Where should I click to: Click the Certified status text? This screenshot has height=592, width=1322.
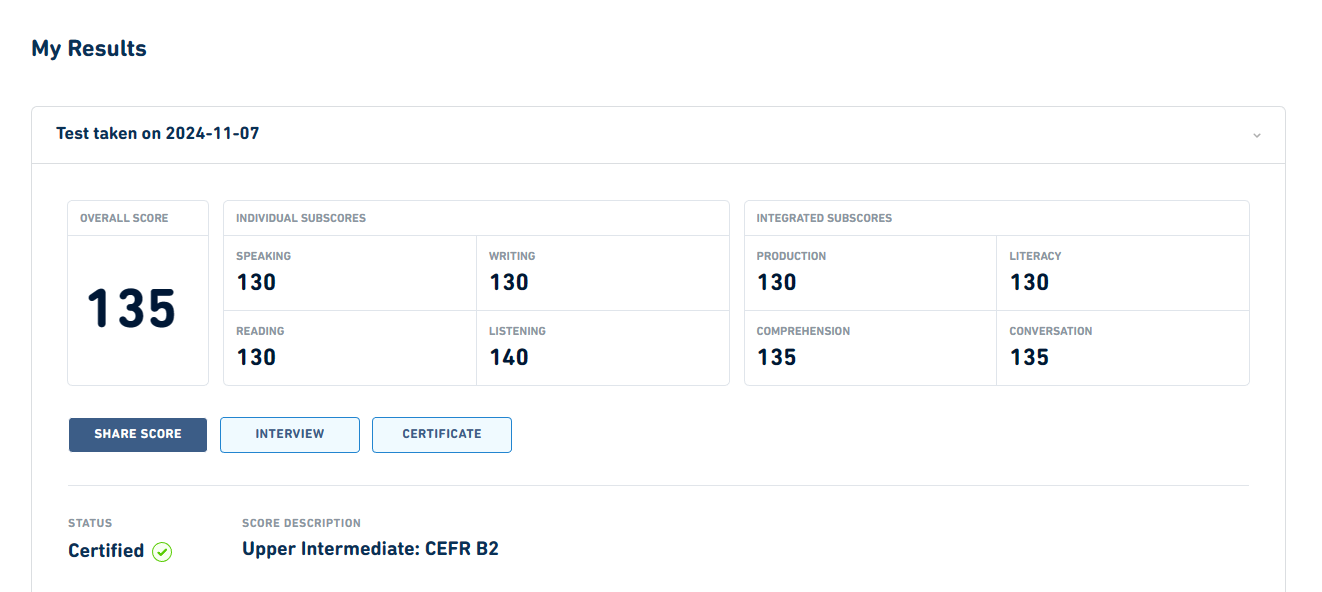[106, 551]
